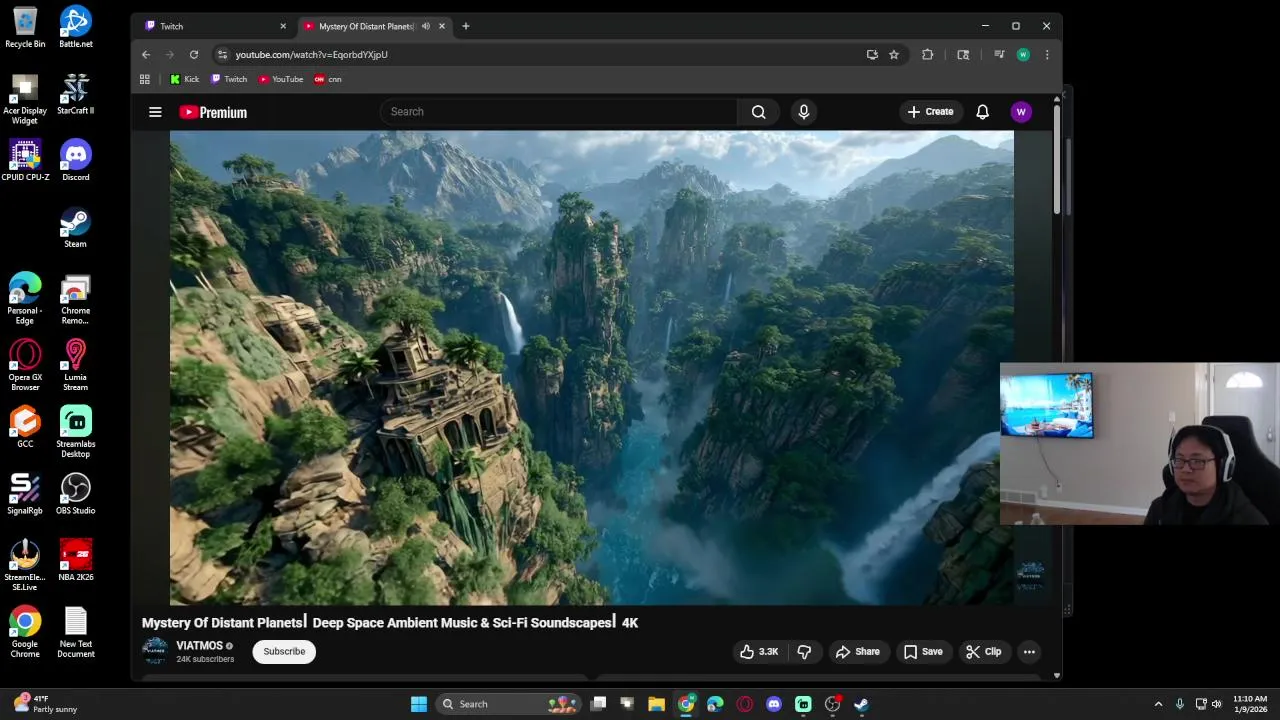Close the Twitch tab
This screenshot has height=720, width=1280.
click(x=282, y=26)
